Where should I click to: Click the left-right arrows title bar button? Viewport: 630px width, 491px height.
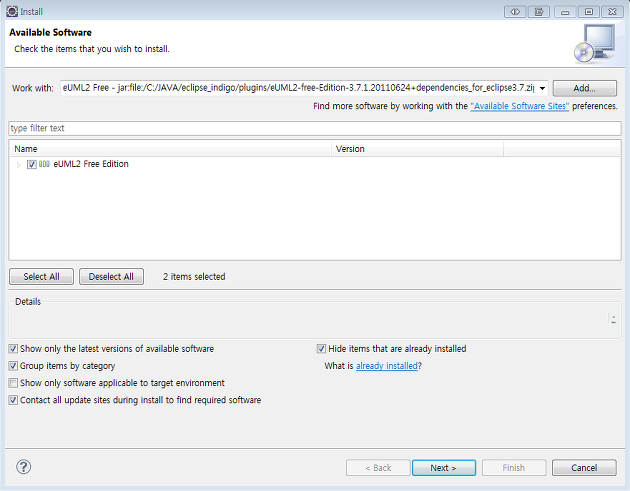(515, 12)
